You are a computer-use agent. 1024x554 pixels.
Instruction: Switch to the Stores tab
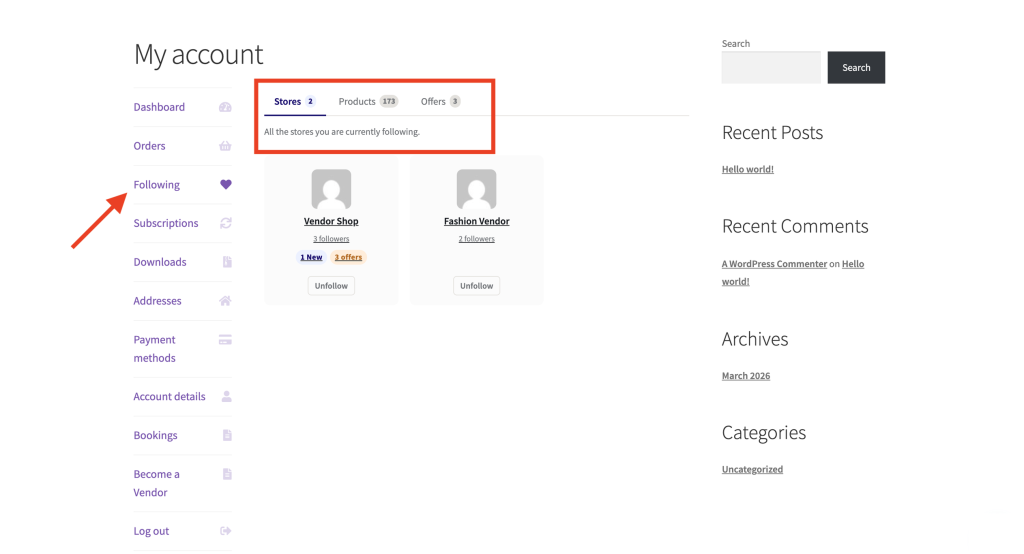295,101
